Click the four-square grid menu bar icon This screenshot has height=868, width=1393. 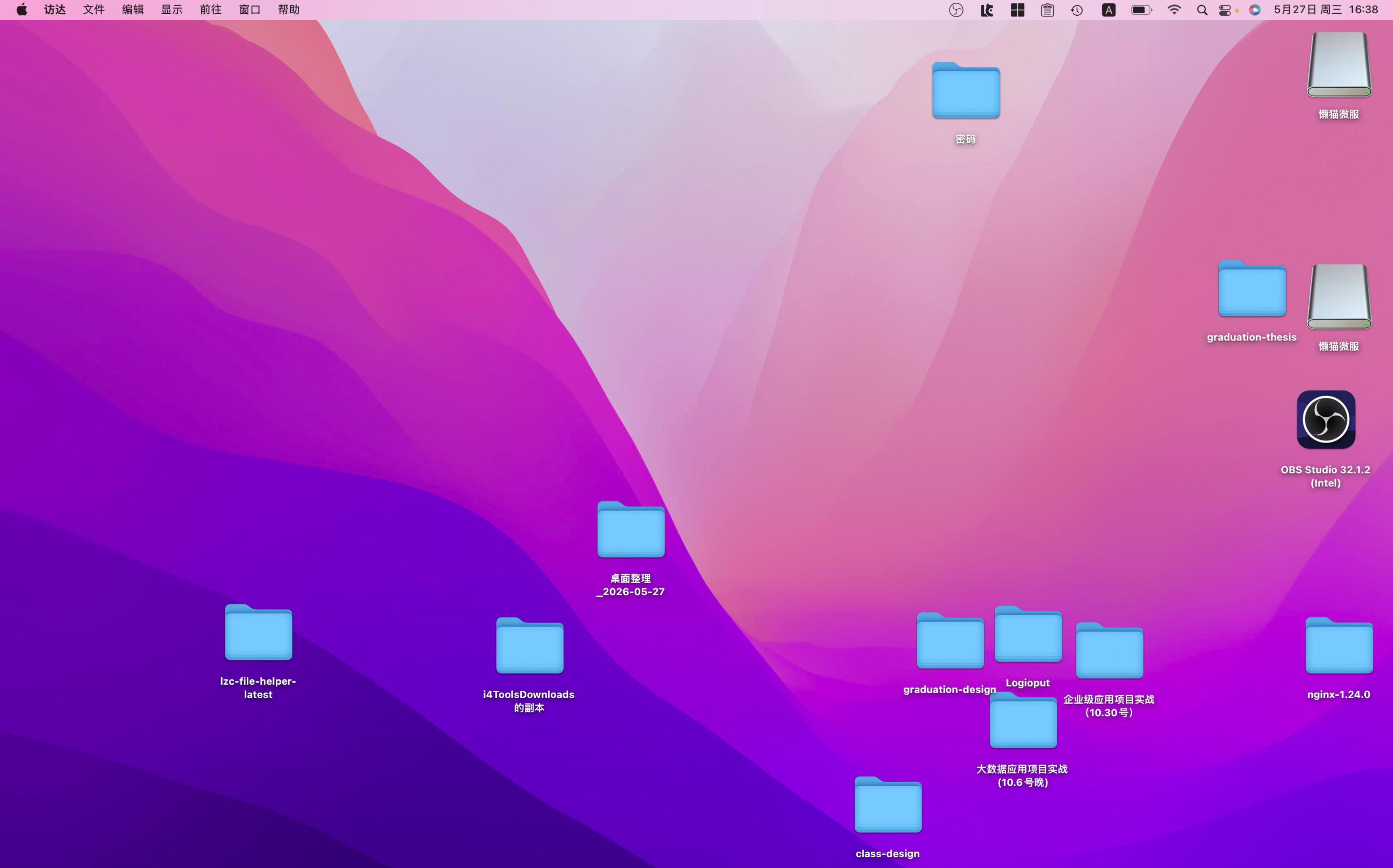(x=1018, y=10)
